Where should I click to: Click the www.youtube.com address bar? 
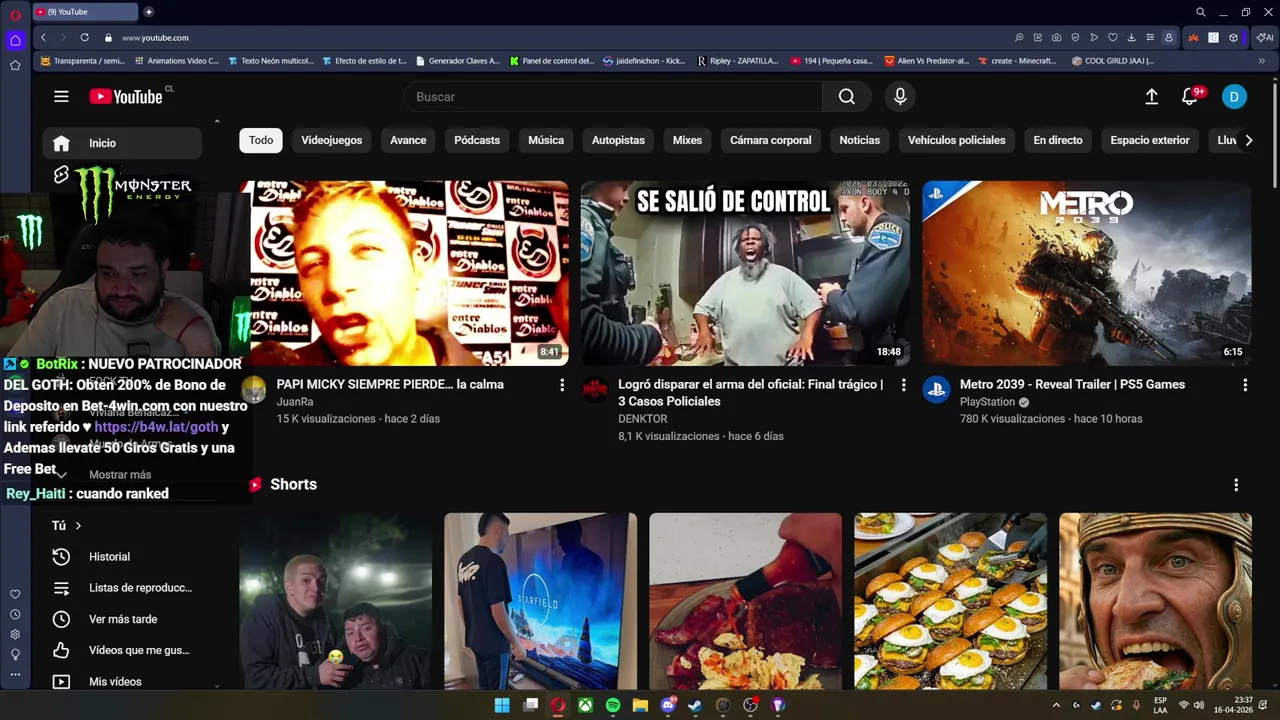(155, 37)
